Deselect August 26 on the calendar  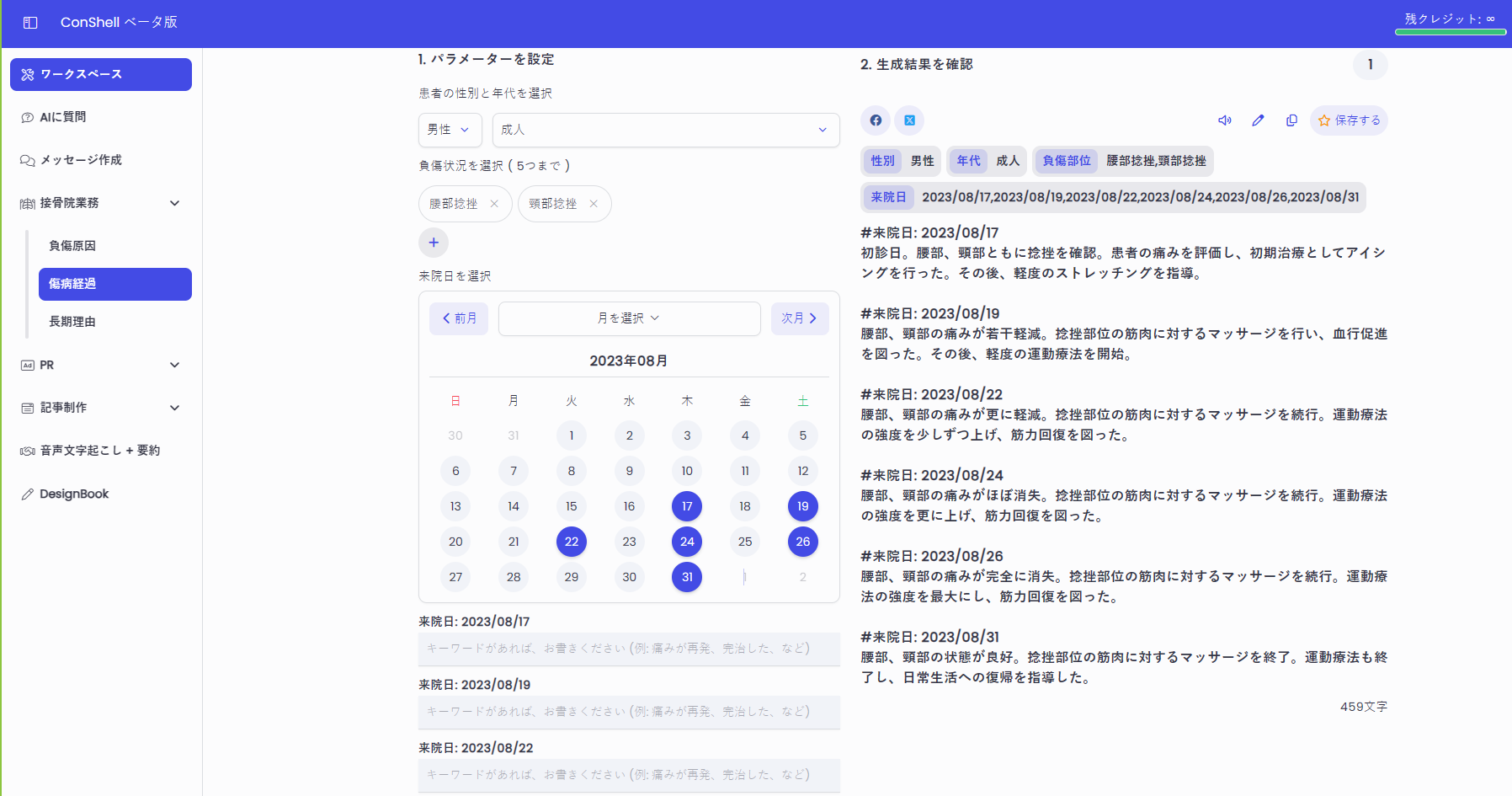click(x=803, y=542)
